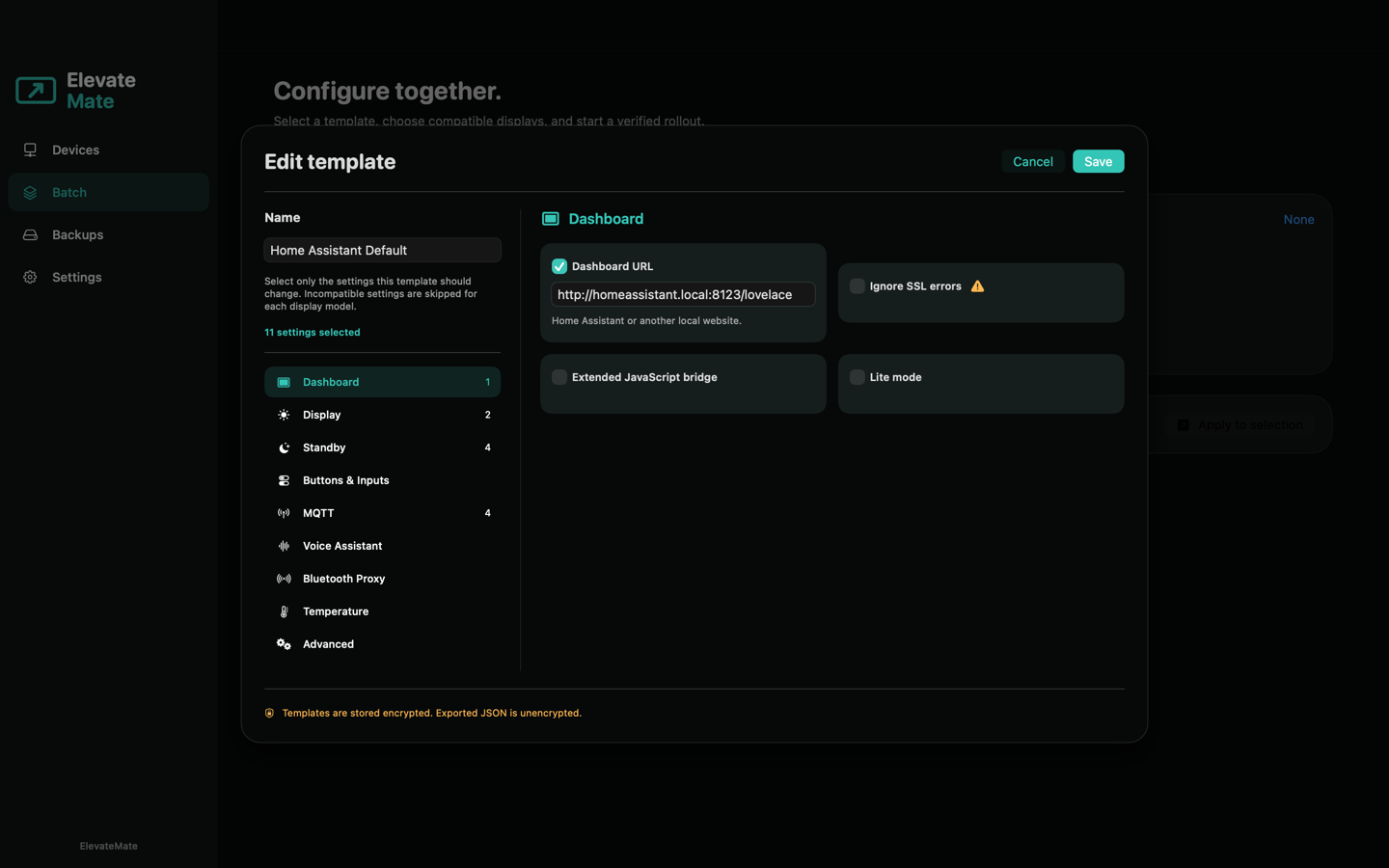Enable the Lite mode checkbox
The height and width of the screenshot is (868, 1389).
(857, 377)
